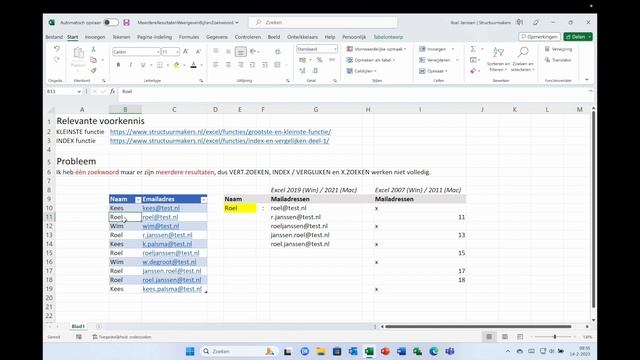Open the Naam column filter arrow
640x360 pixels.
point(138,200)
